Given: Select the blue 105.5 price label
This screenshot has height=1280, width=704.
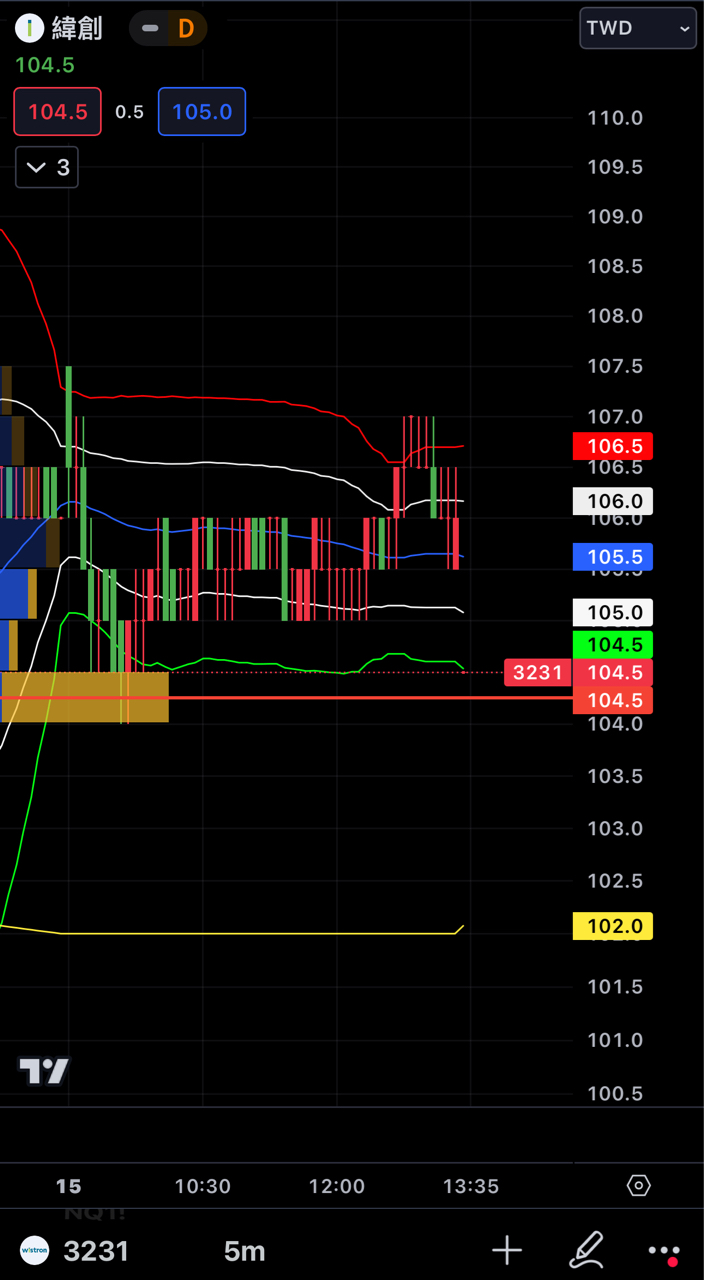Looking at the screenshot, I should pyautogui.click(x=613, y=557).
